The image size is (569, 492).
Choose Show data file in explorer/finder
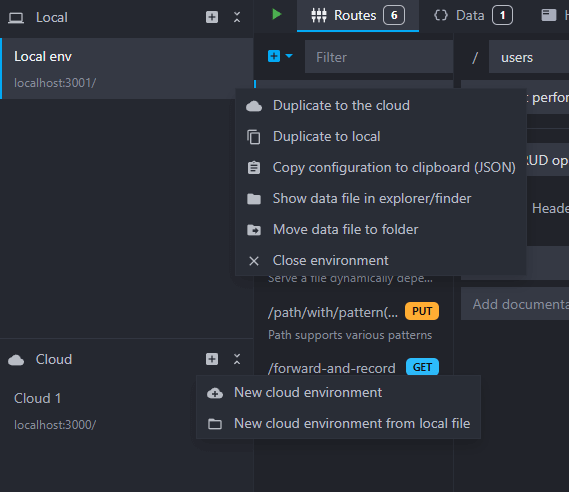(381, 198)
